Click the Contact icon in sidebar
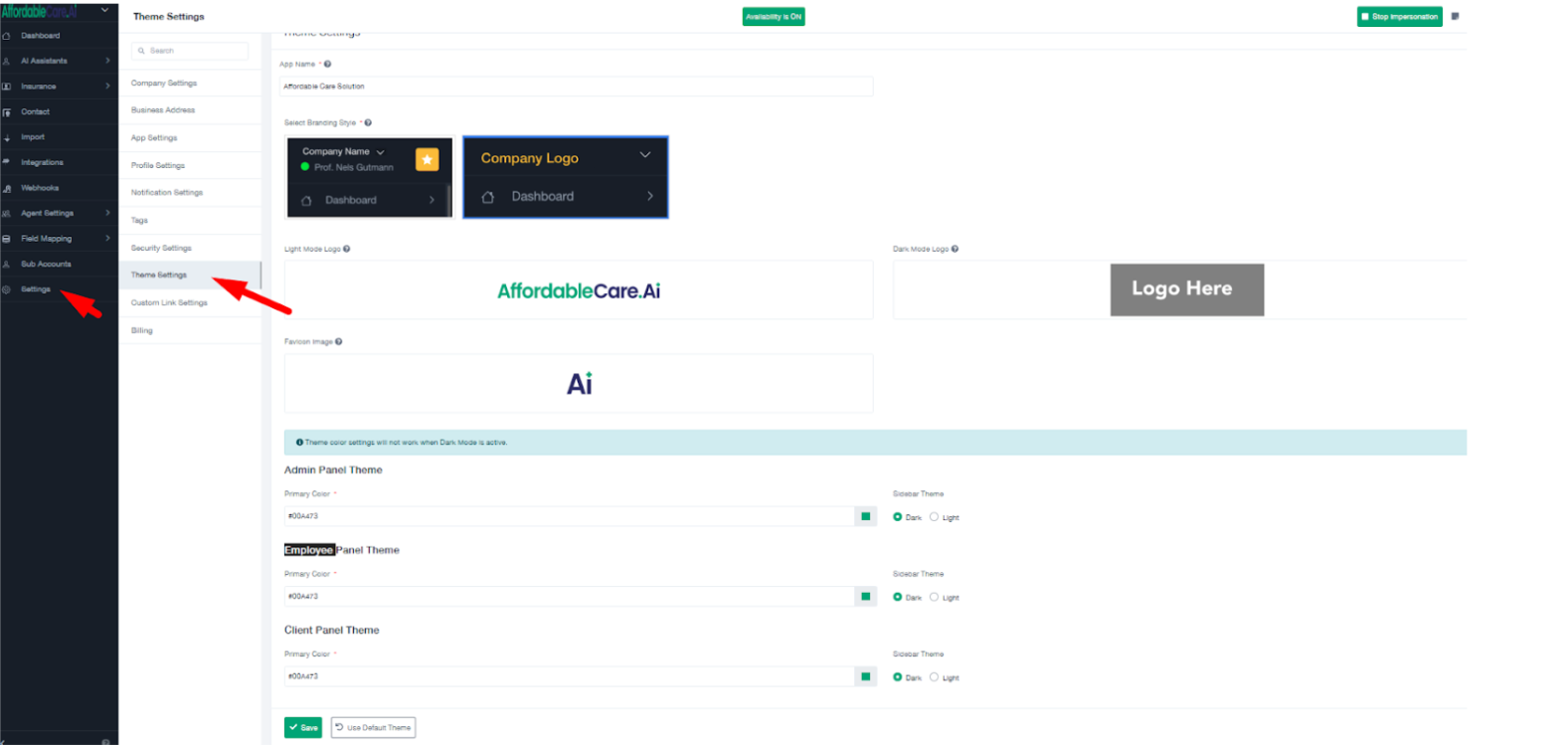Image resolution: width=1568 pixels, height=745 pixels. click(6, 112)
